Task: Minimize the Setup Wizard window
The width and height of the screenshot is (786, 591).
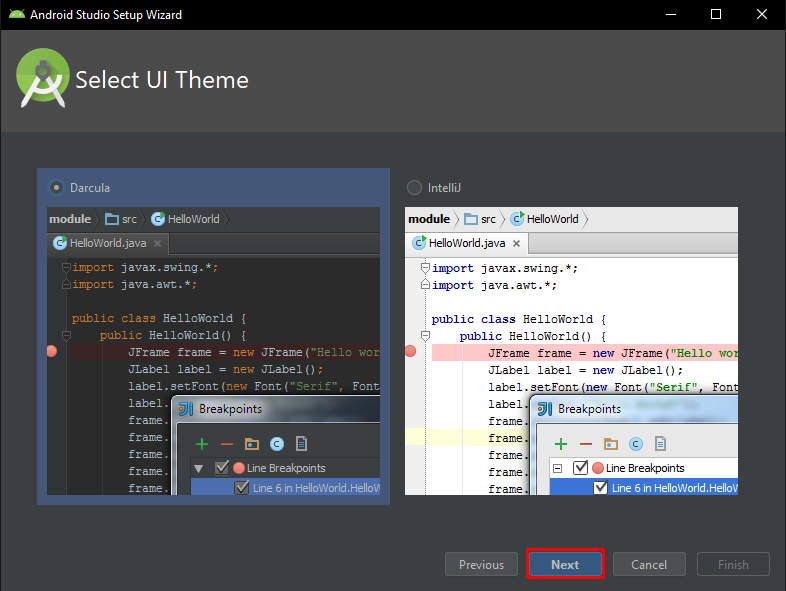Action: click(671, 15)
